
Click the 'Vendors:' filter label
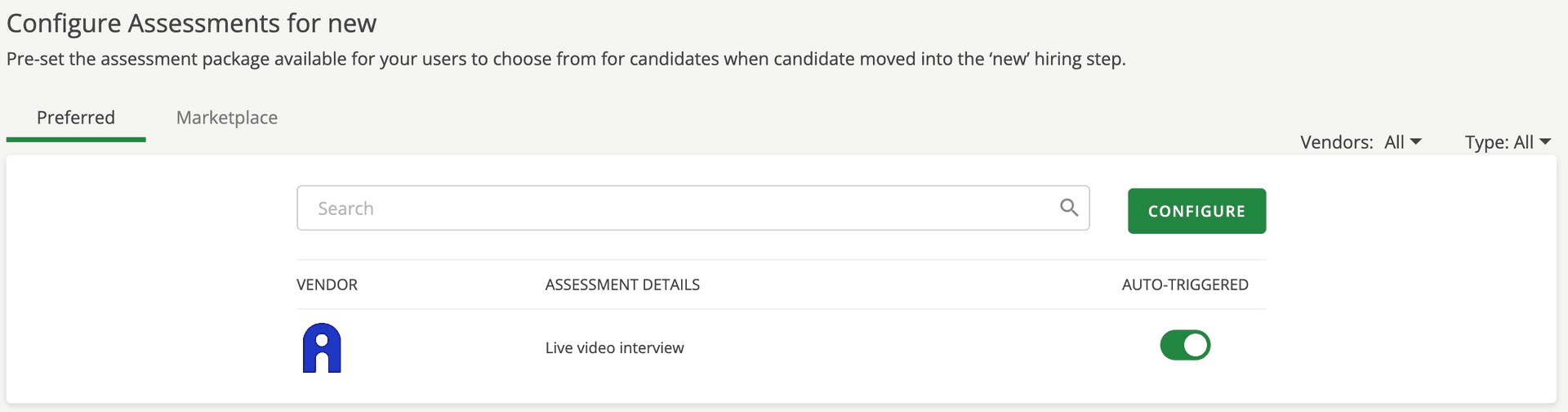[1336, 142]
